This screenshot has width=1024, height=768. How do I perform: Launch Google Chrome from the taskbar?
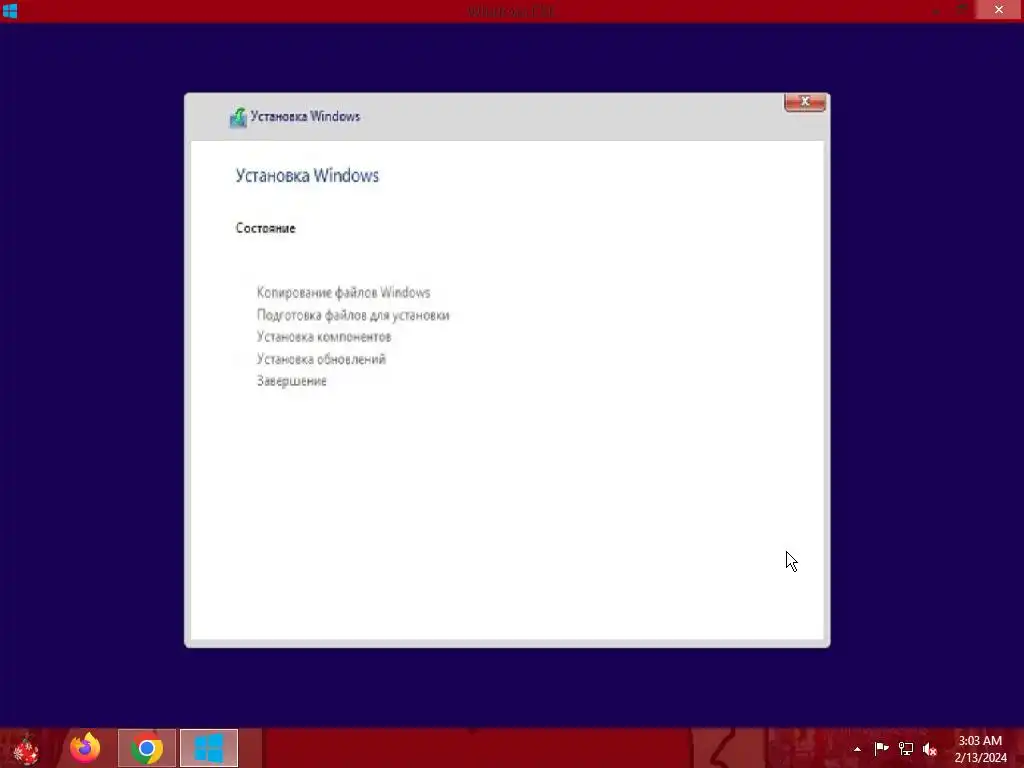[147, 748]
